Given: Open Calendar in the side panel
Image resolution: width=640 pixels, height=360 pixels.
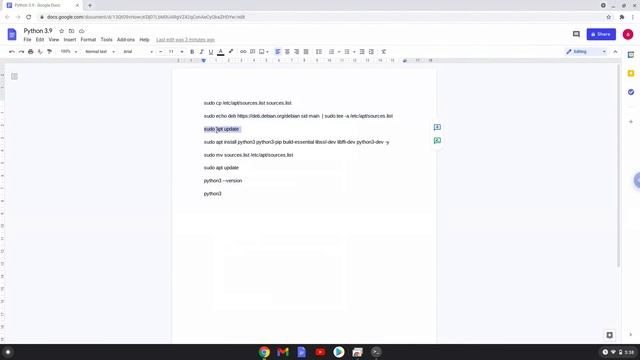Looking at the screenshot, I should (x=631, y=55).
